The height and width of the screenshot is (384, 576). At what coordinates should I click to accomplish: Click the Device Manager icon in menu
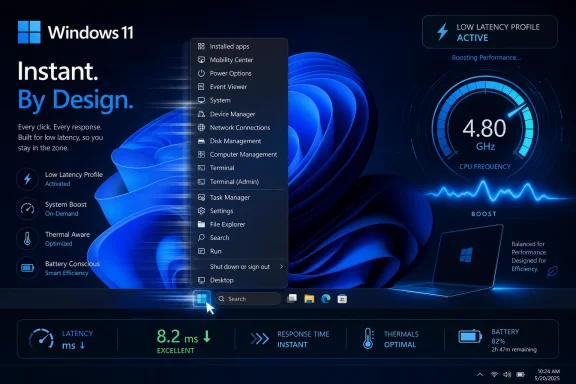(x=201, y=114)
